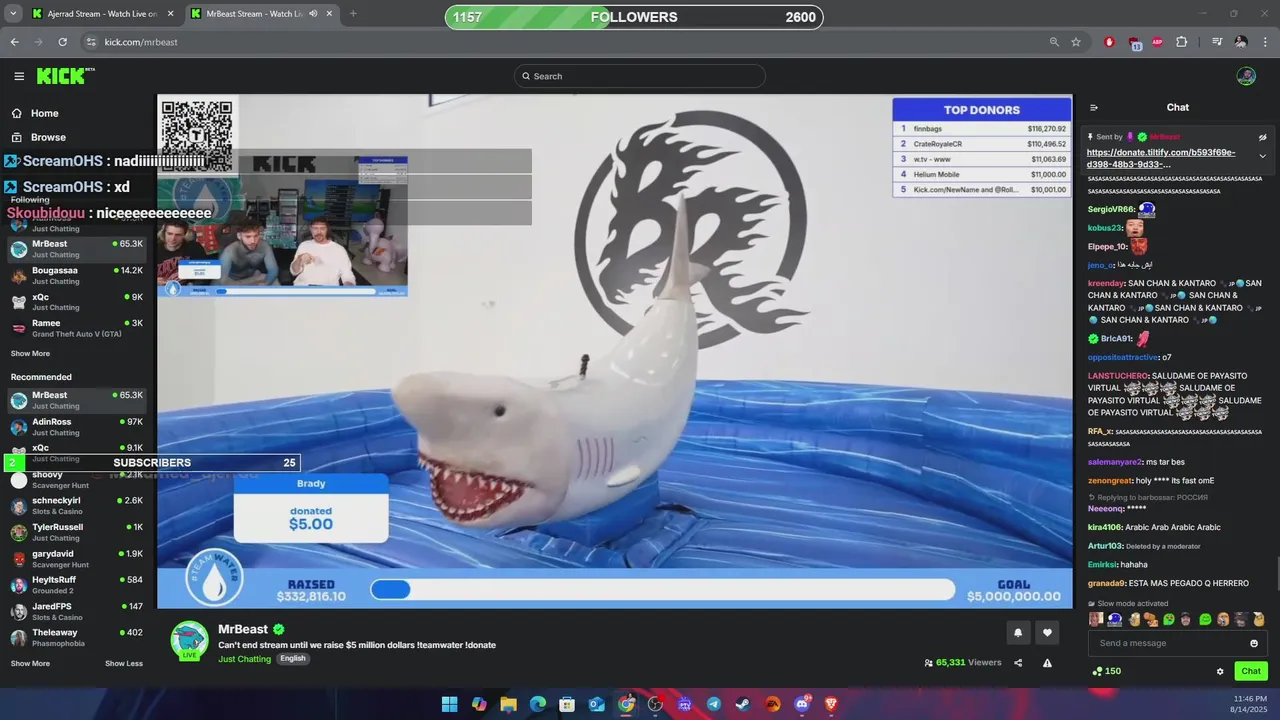
Task: Click the English language tag
Action: point(293,659)
